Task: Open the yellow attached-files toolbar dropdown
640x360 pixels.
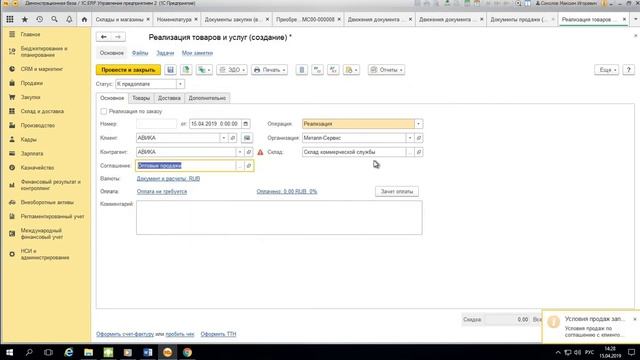Action: 351,70
